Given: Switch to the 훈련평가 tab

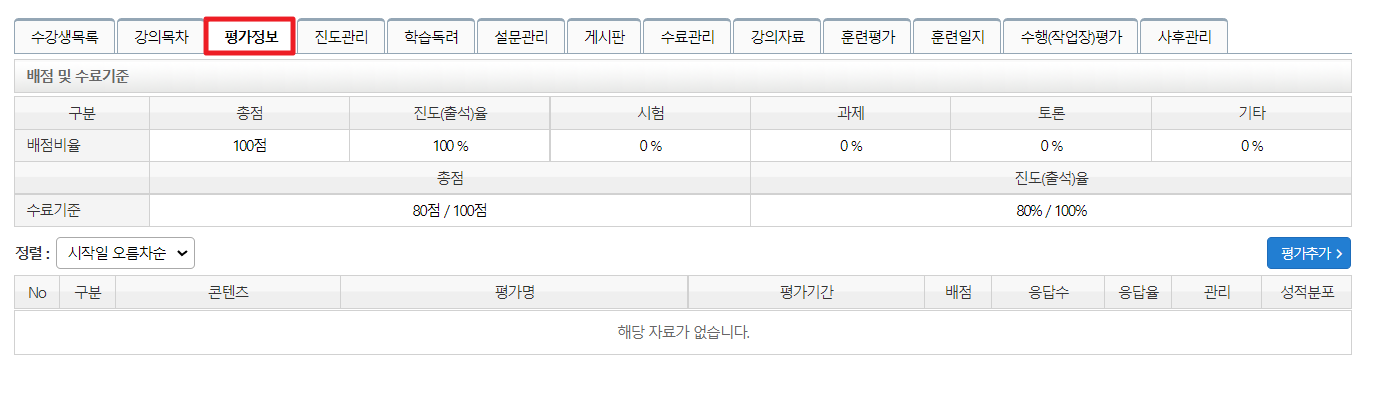Looking at the screenshot, I should coord(867,38).
